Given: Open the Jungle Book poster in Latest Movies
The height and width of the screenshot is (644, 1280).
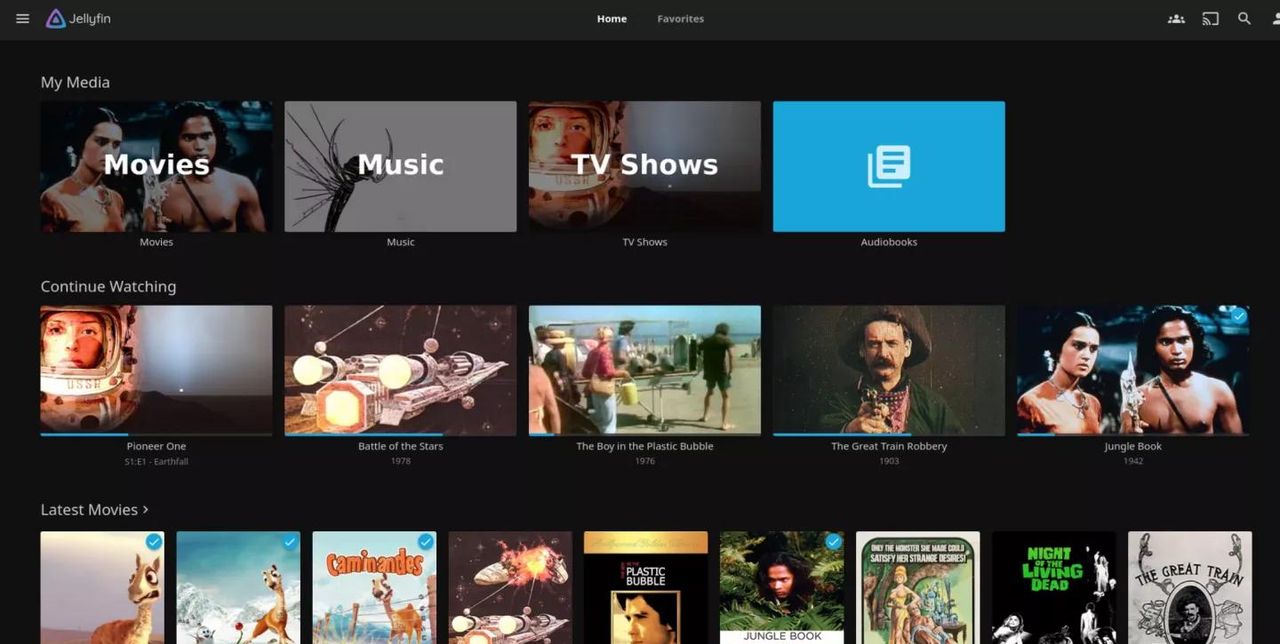Looking at the screenshot, I should [782, 587].
